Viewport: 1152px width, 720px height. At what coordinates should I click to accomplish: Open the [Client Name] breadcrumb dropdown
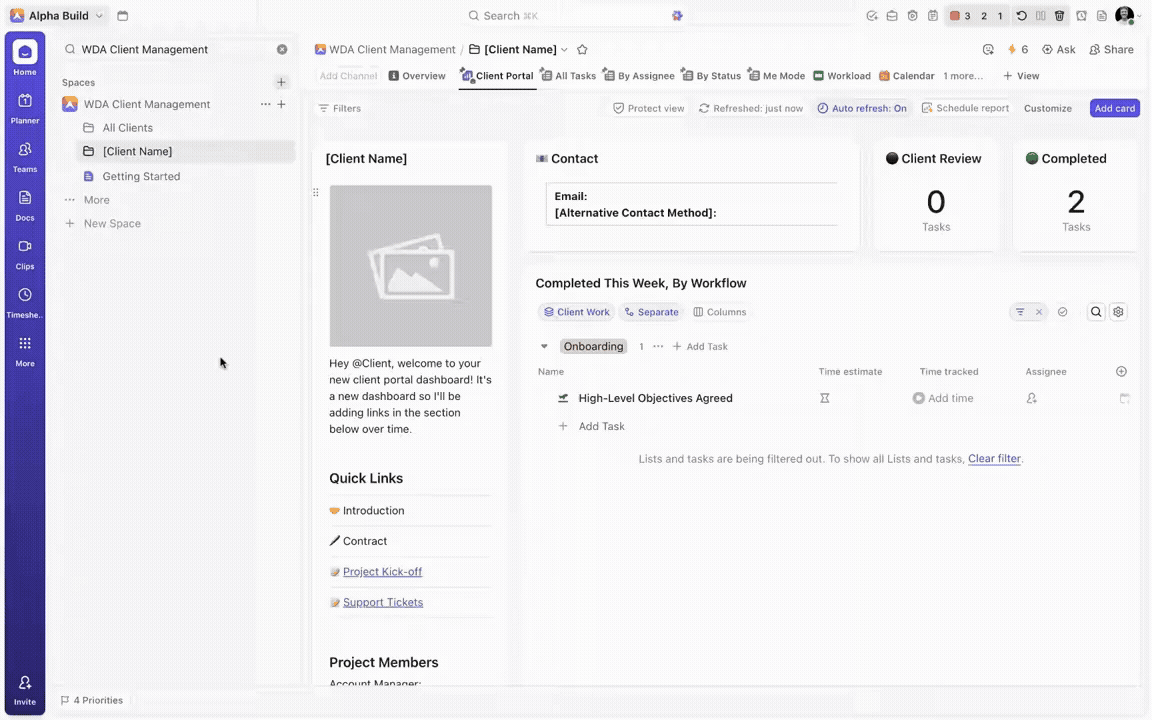pyautogui.click(x=563, y=49)
